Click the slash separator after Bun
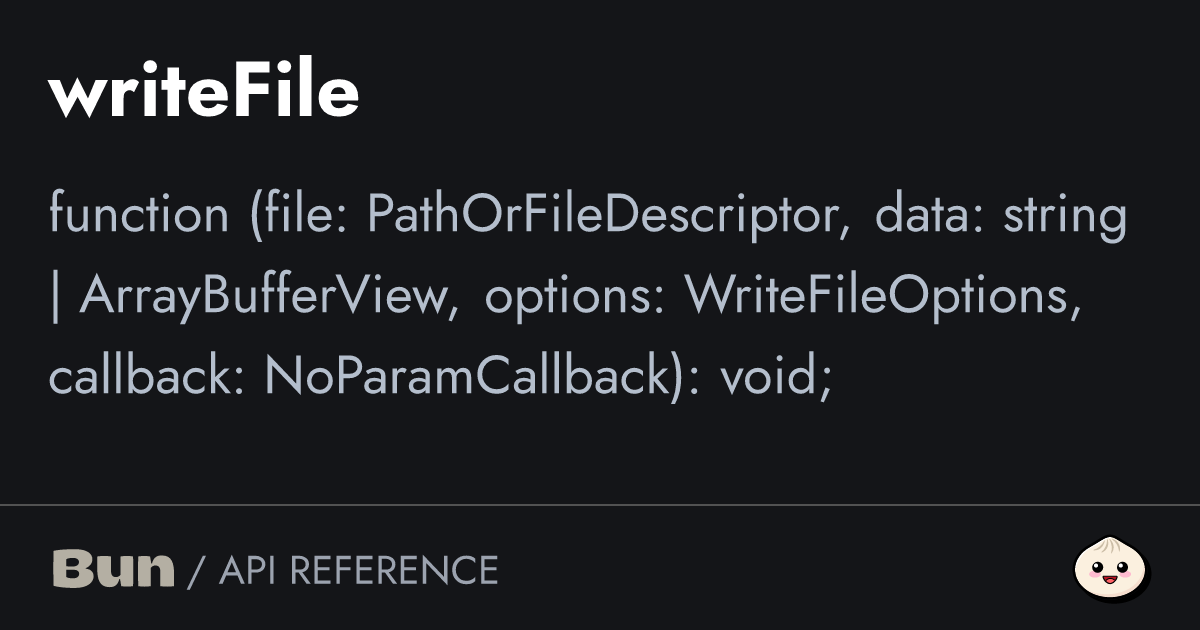 (196, 571)
